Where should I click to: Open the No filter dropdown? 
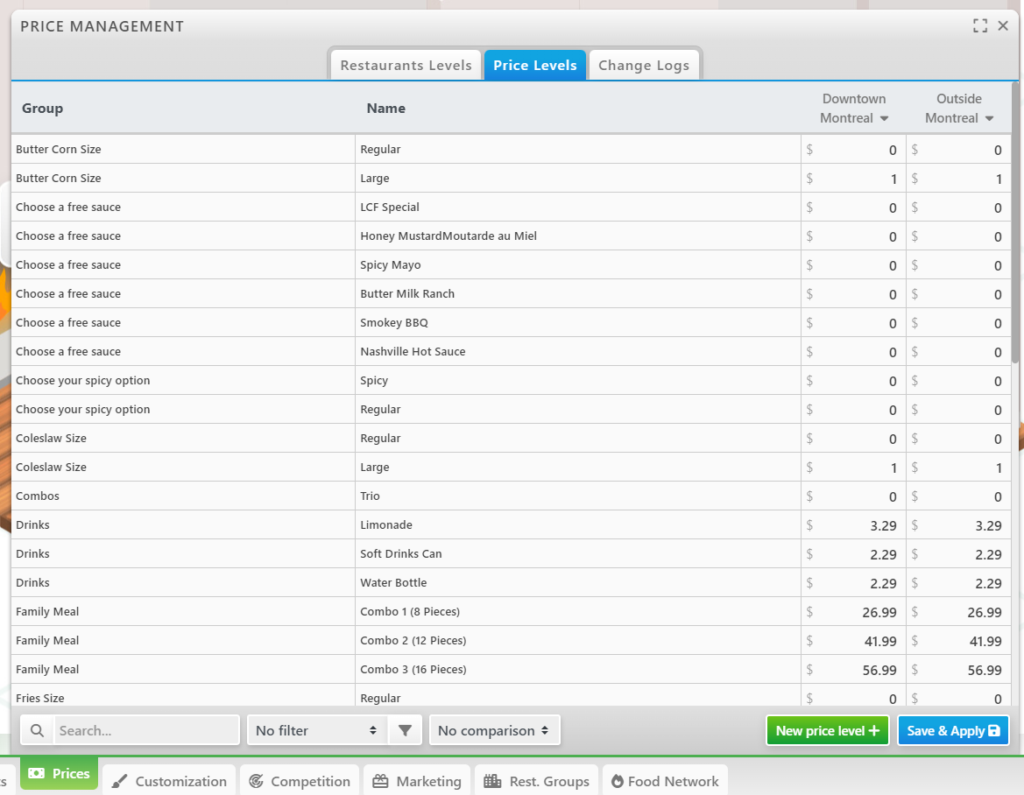[316, 731]
